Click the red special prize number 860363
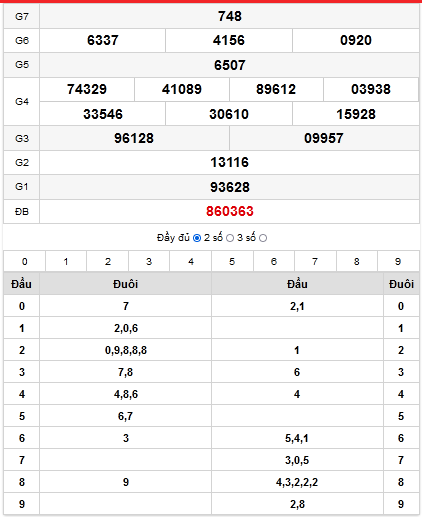Screen dimensions: 422x517 [x=230, y=211]
